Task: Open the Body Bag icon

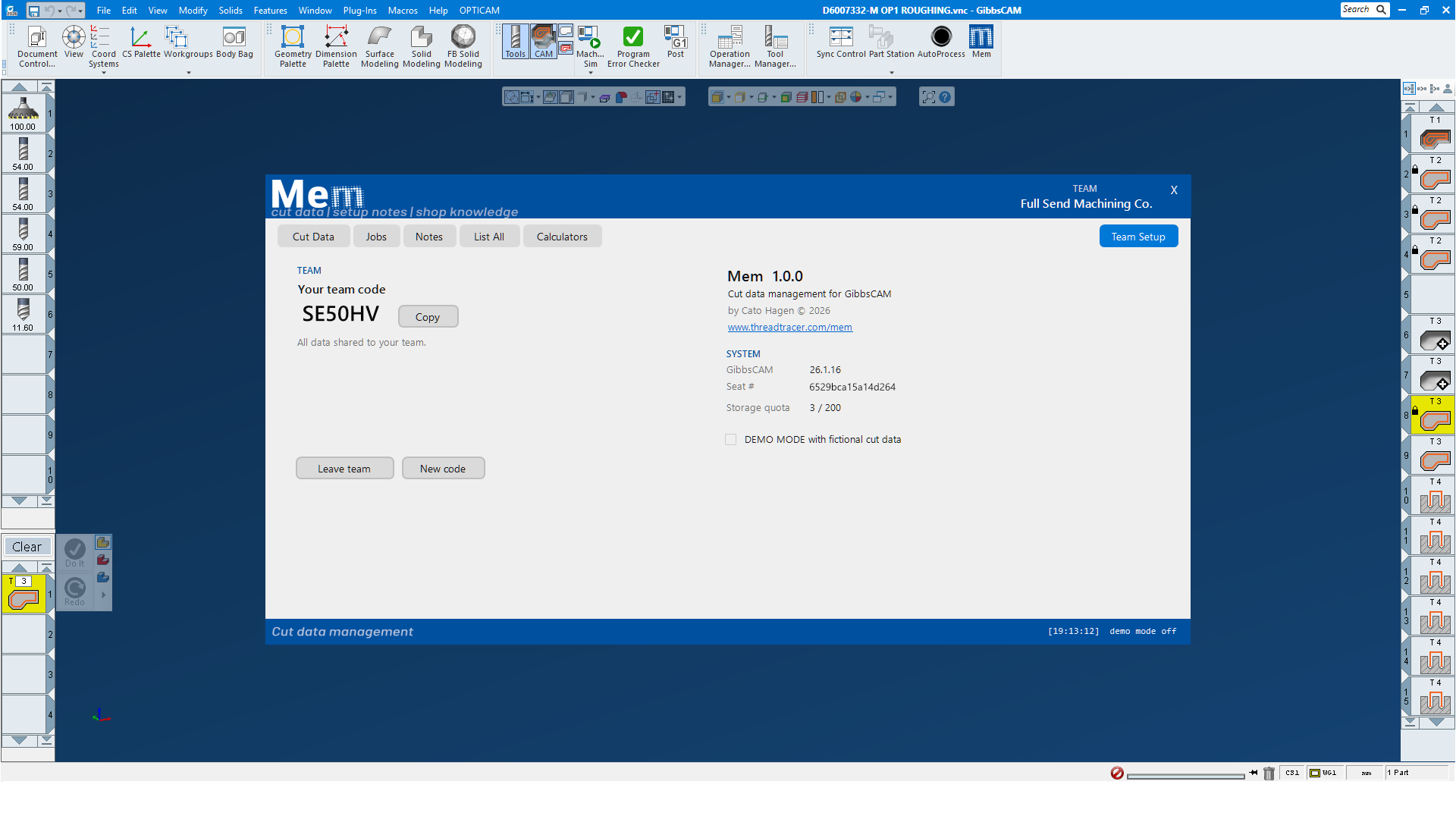Action: (234, 42)
